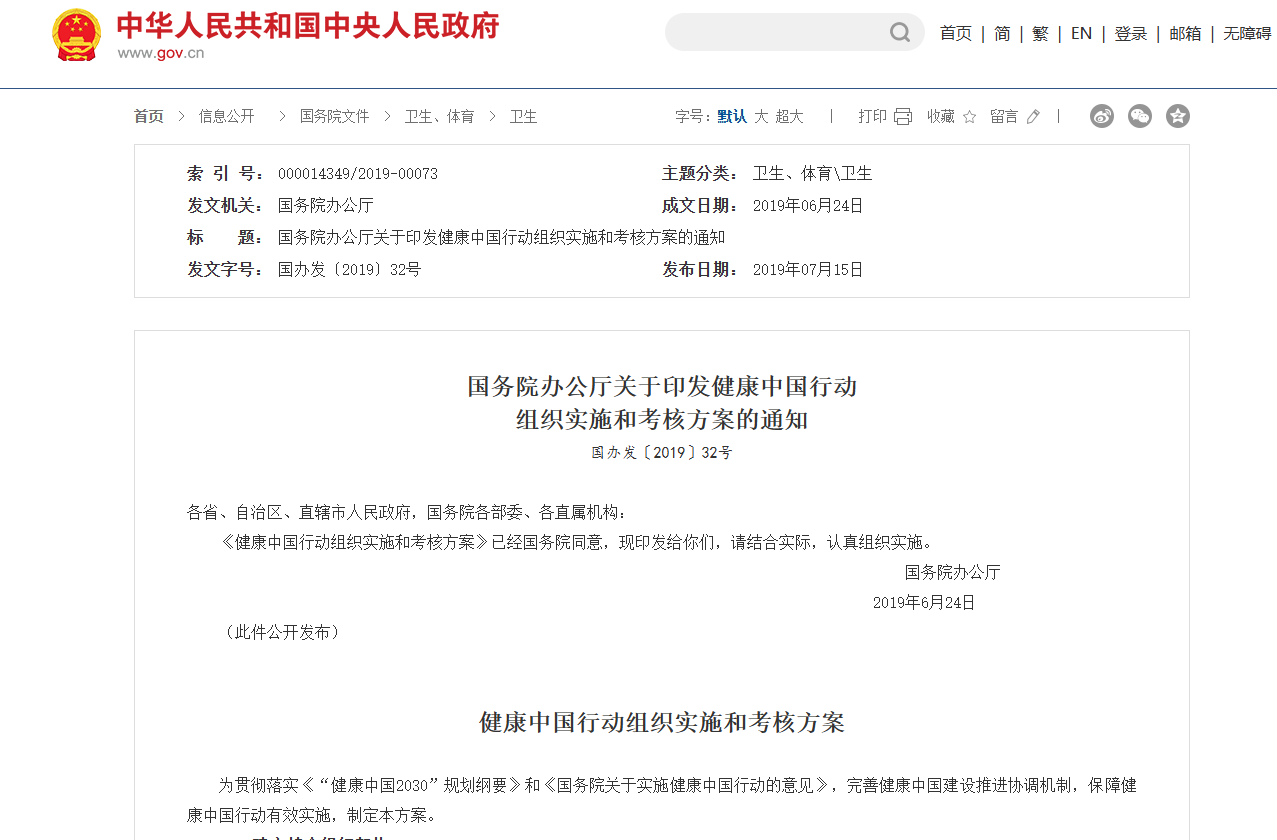Screen dimensions: 1277x840
Task: Open 信息公开 breadcrumb section
Action: [x=226, y=117]
